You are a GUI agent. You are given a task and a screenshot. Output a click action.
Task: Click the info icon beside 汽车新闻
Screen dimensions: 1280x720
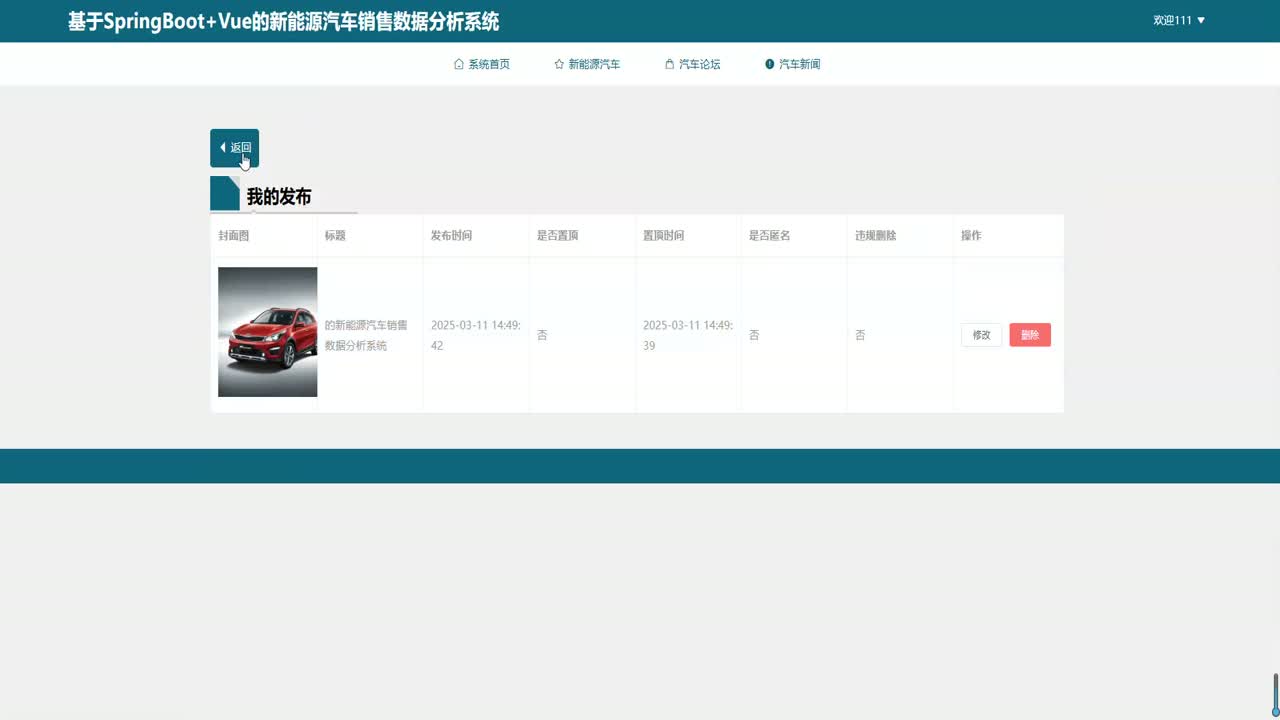[770, 64]
